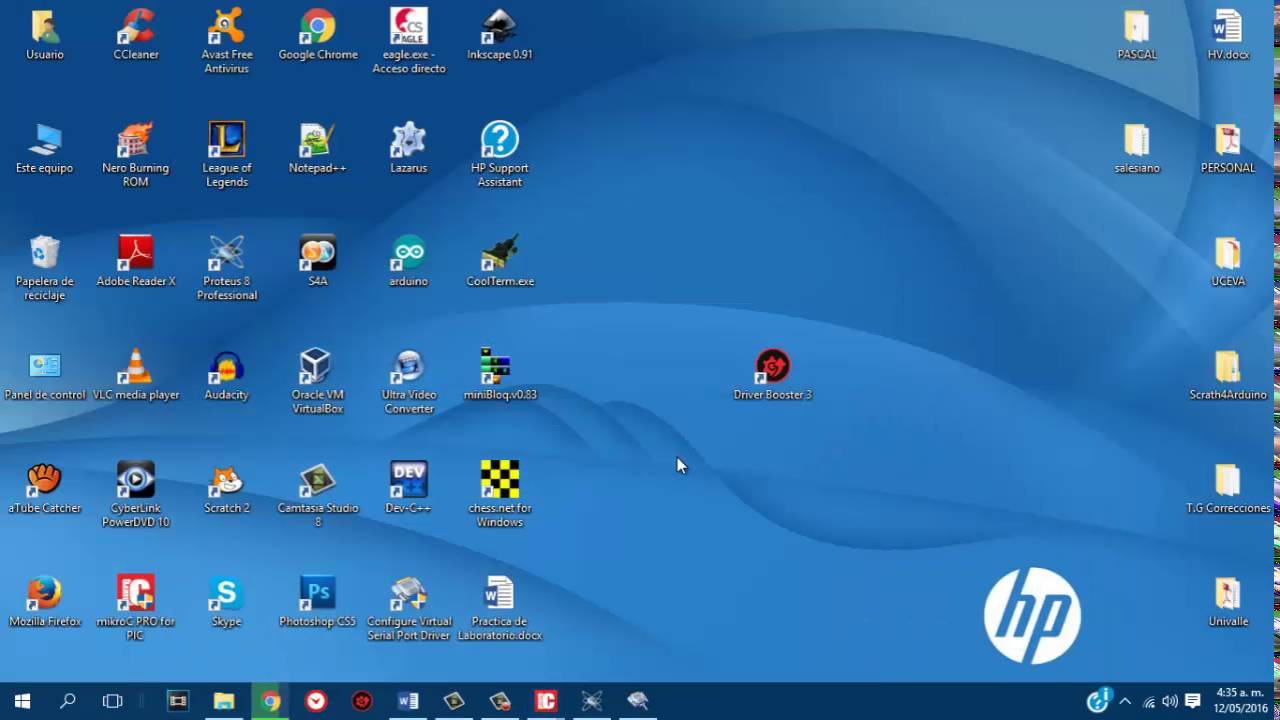Screen dimensions: 1280x720
Task: Select the Audacity icon
Action: 227,374
